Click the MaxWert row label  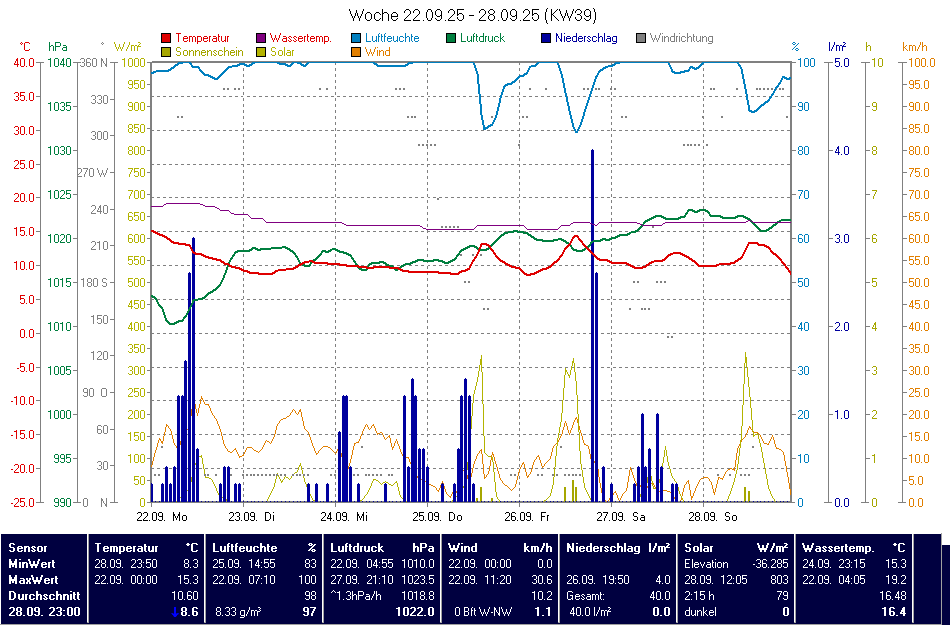33,579
